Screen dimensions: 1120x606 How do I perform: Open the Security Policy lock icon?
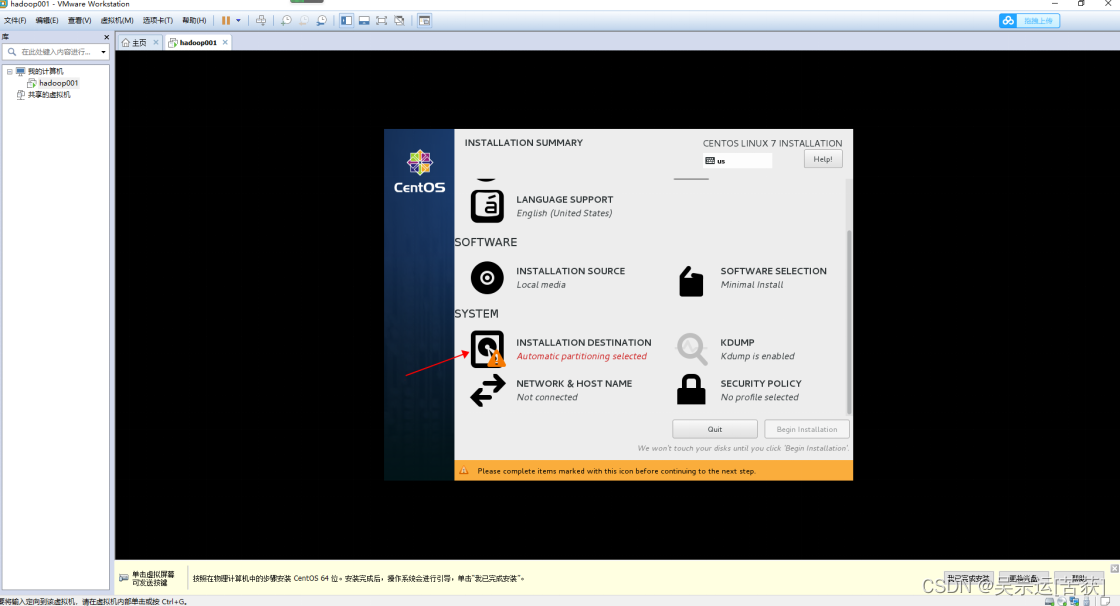(x=691, y=389)
